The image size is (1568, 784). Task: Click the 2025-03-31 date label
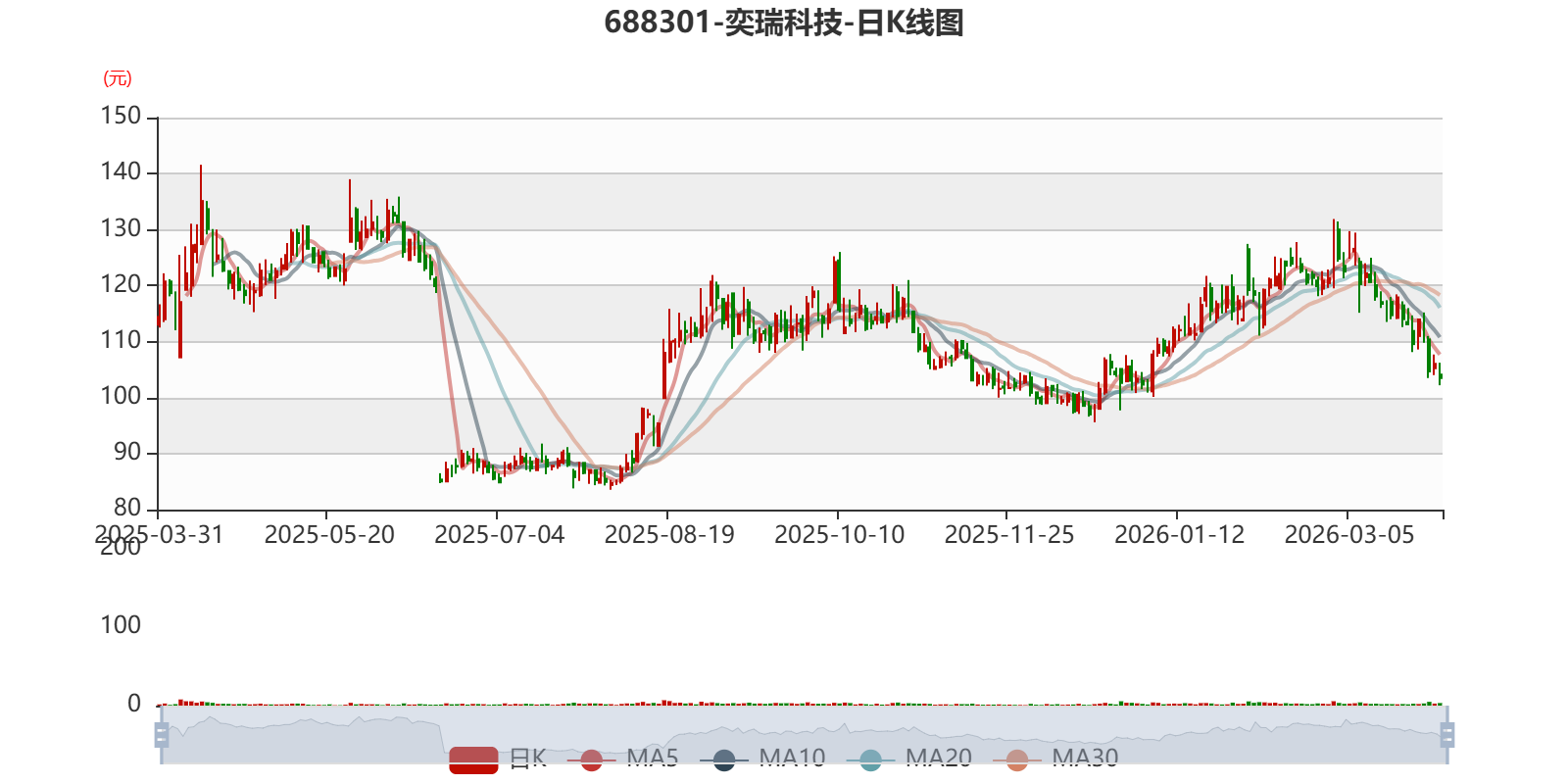(x=159, y=534)
